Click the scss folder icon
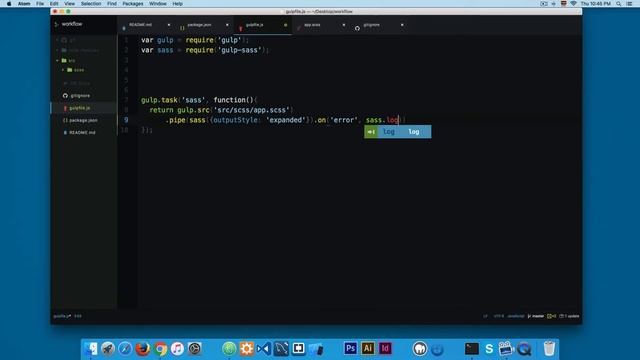The width and height of the screenshot is (640, 360). coord(70,70)
